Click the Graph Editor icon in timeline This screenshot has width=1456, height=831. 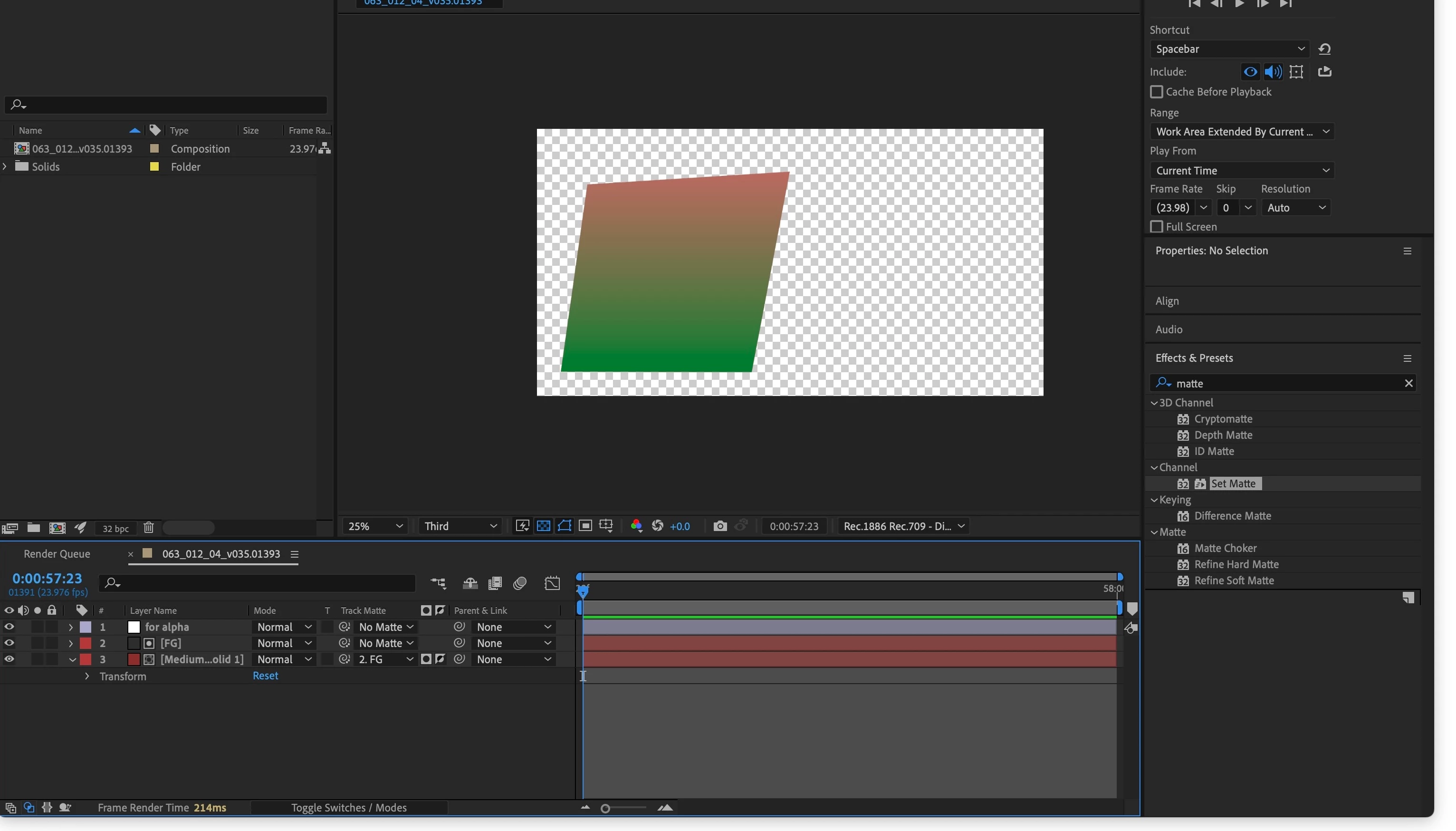tap(552, 583)
